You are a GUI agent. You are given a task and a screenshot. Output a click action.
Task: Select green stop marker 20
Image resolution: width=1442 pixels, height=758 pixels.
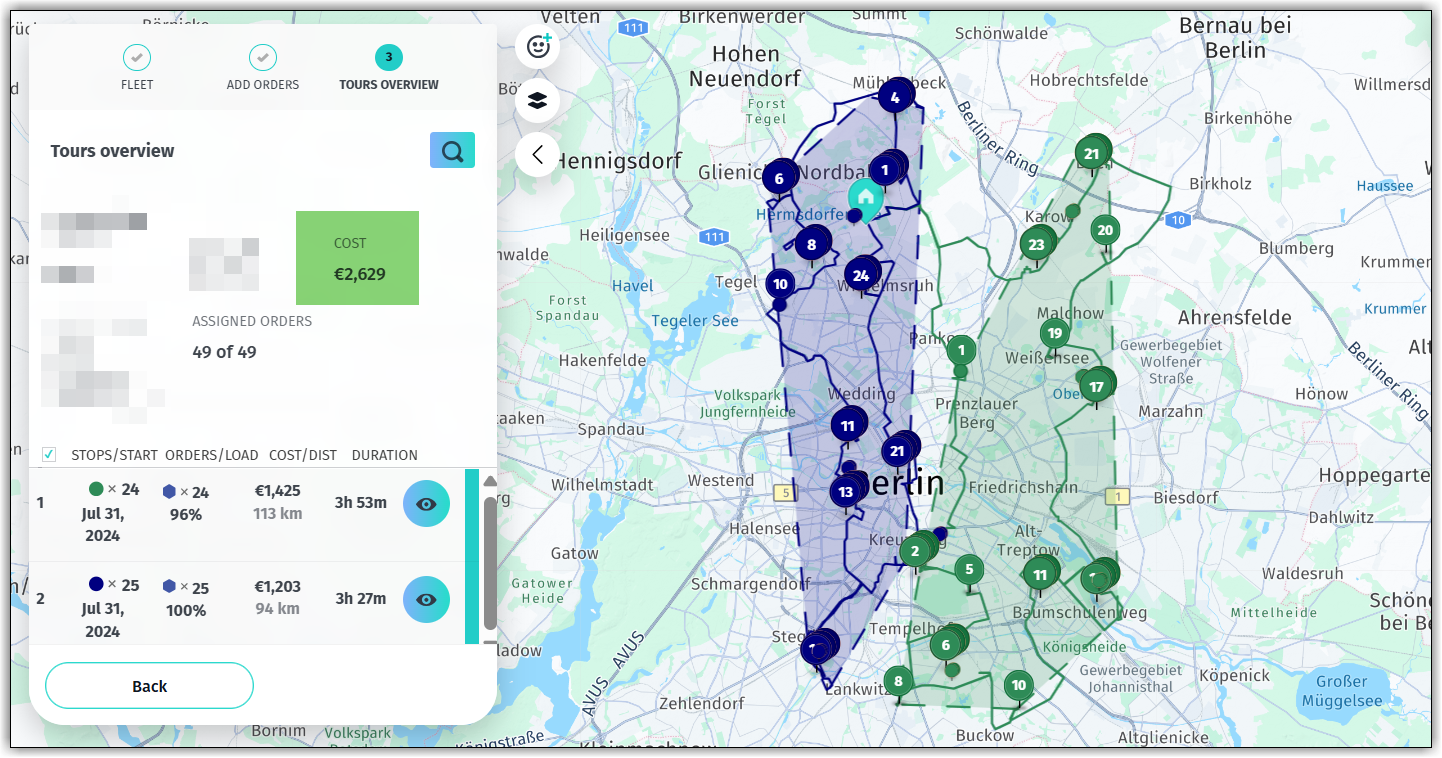[1105, 229]
